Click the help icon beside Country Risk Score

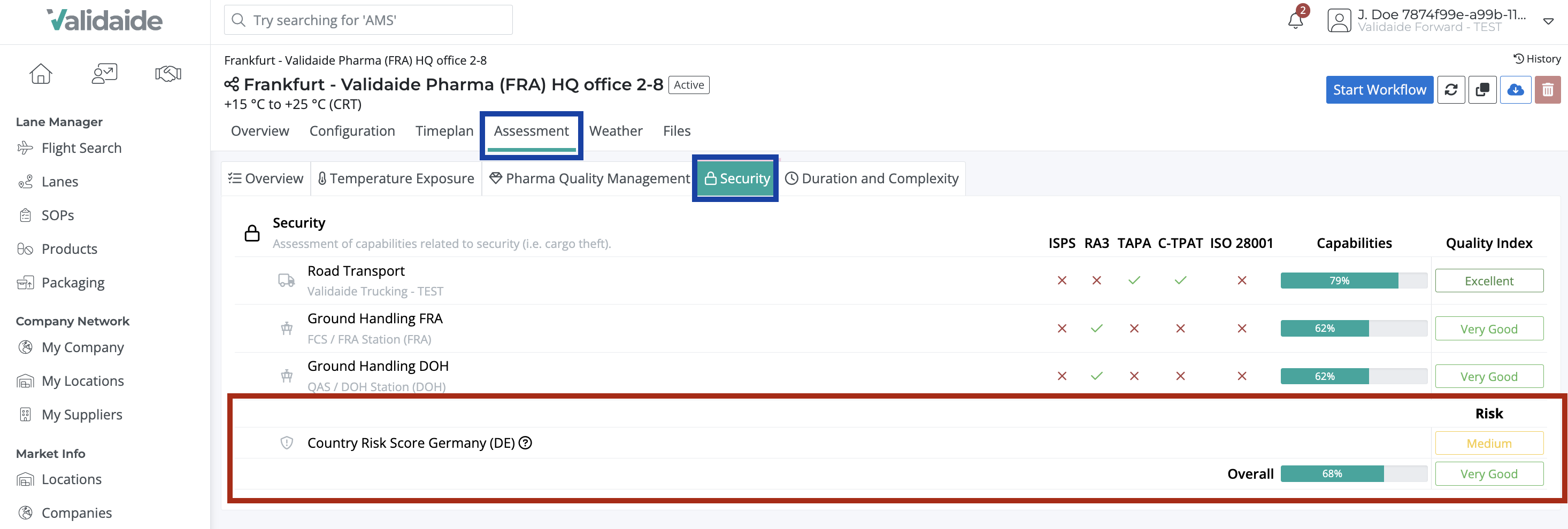tap(525, 442)
